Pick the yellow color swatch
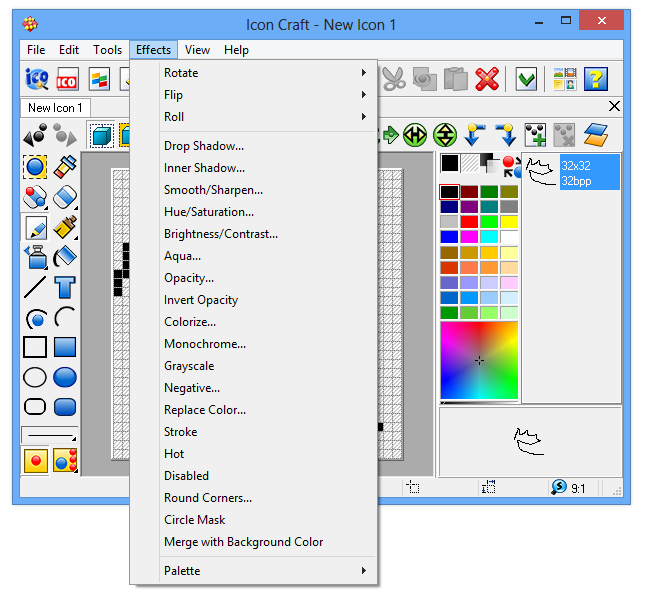The height and width of the screenshot is (597, 651). (509, 222)
